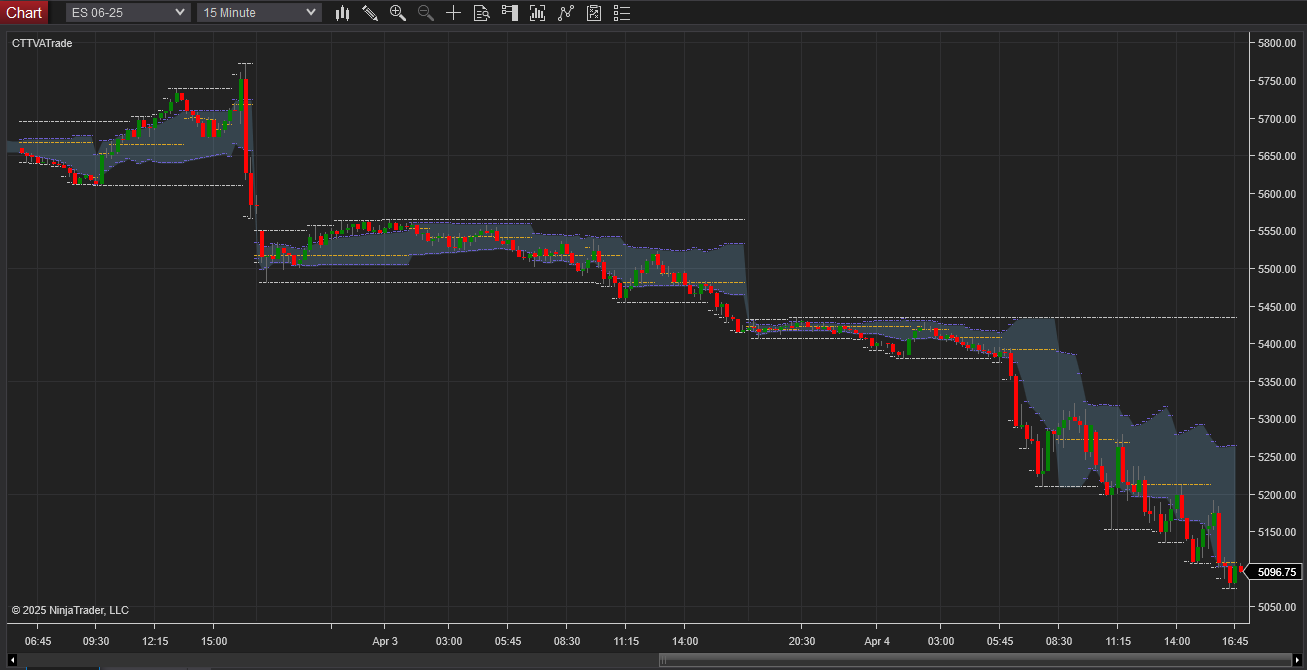Screen dimensions: 1307x670
Task: Click the 5050.00 price axis label
Action: [1277, 607]
